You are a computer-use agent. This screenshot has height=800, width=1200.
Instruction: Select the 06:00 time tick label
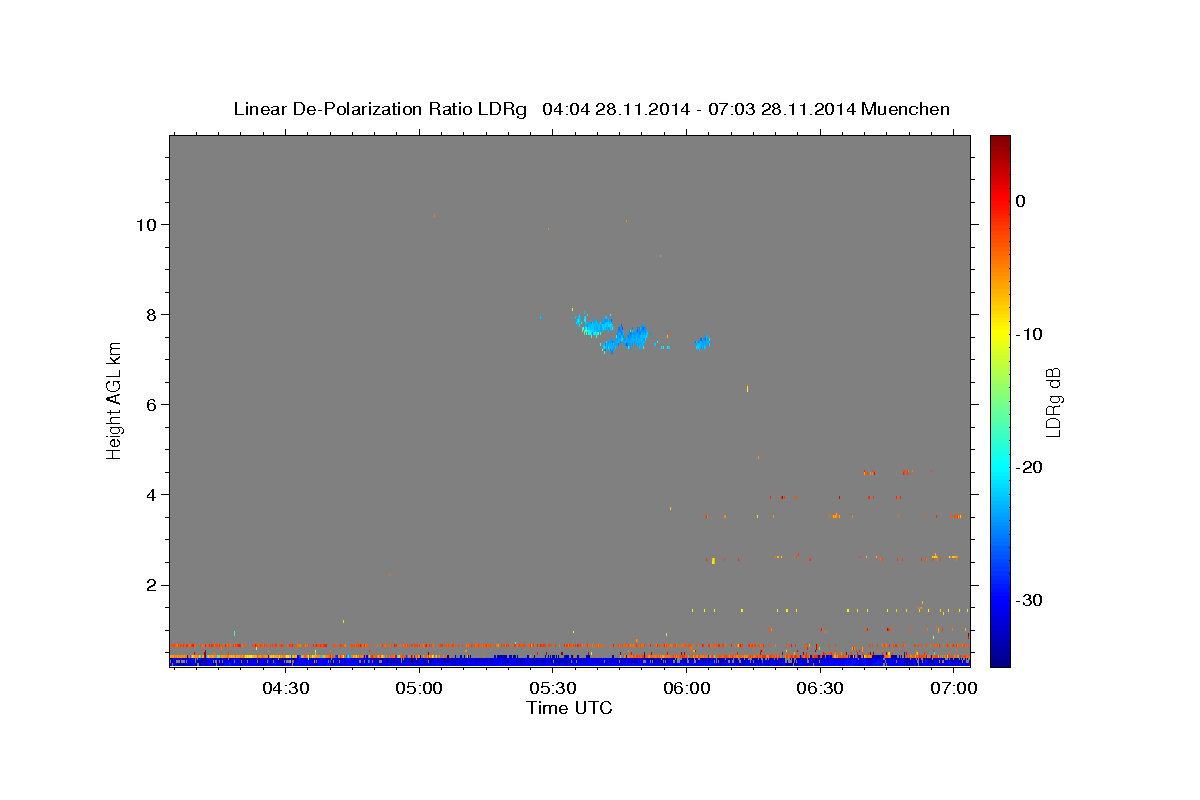[686, 689]
